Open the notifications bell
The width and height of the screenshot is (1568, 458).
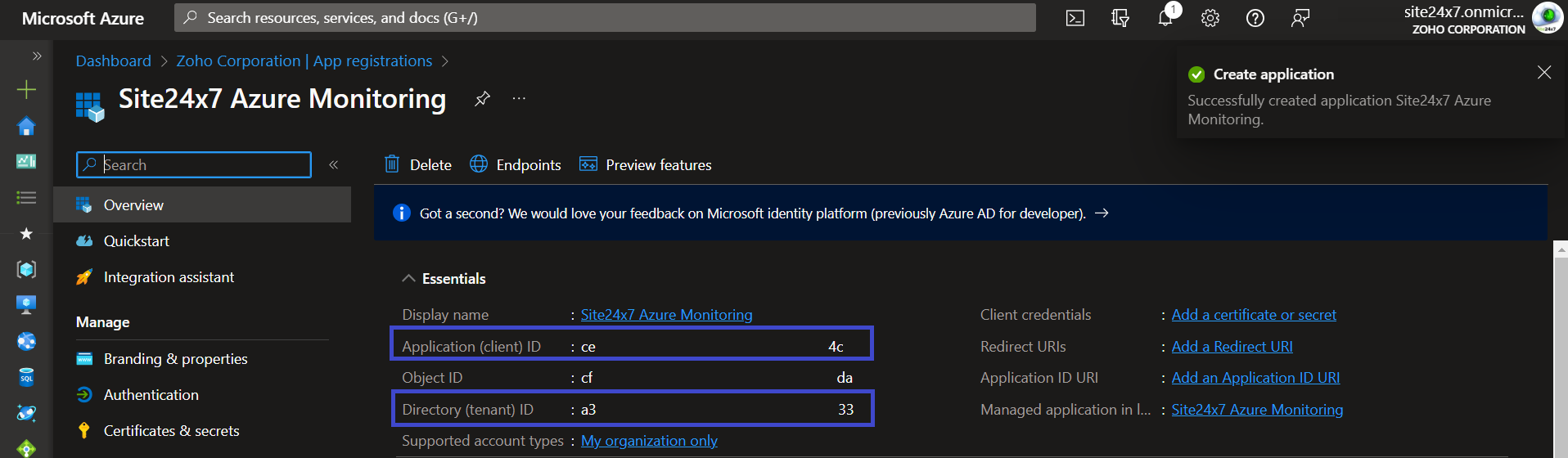click(1165, 18)
